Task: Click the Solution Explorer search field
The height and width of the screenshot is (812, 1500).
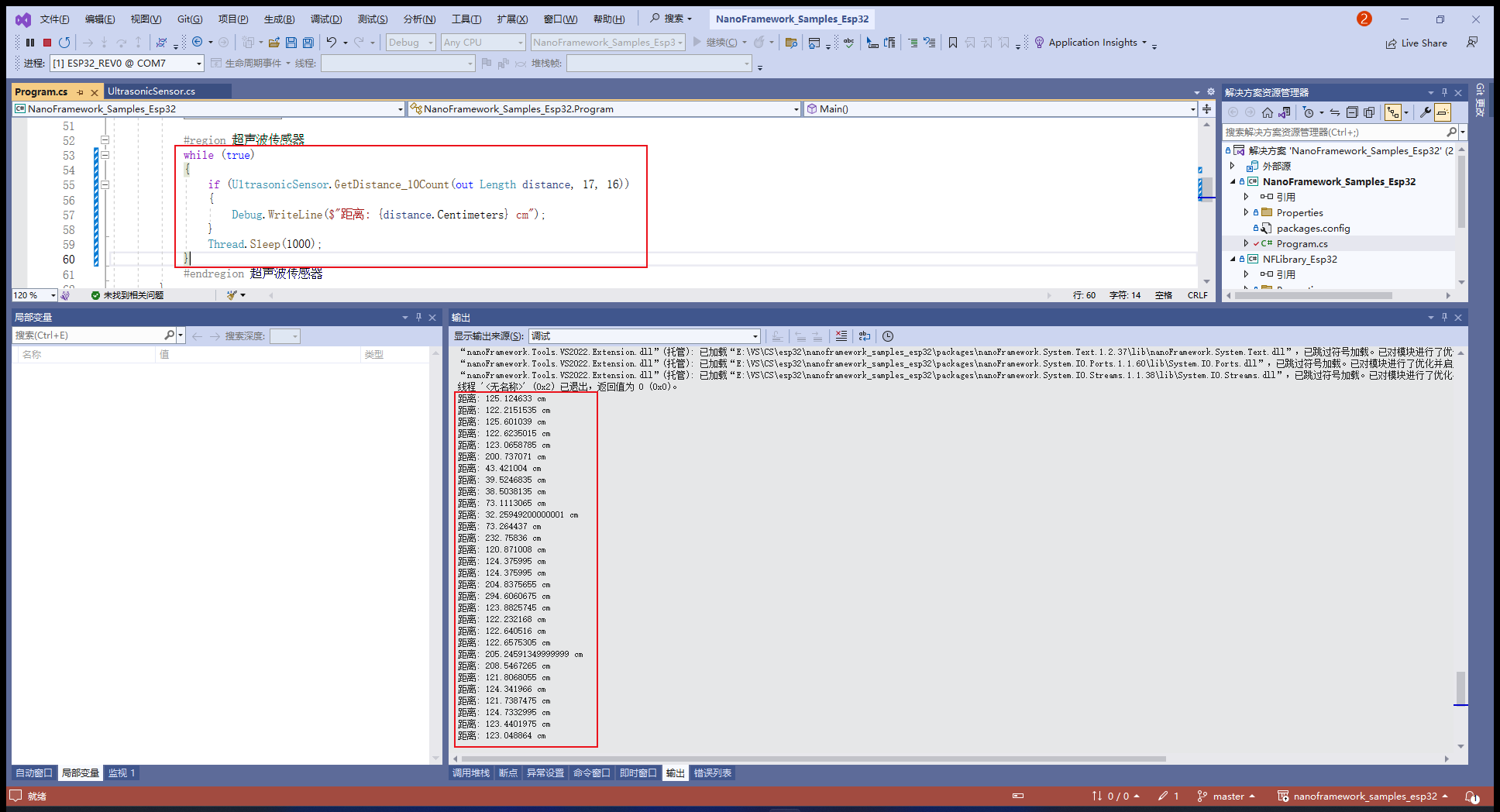Action: (x=1335, y=132)
